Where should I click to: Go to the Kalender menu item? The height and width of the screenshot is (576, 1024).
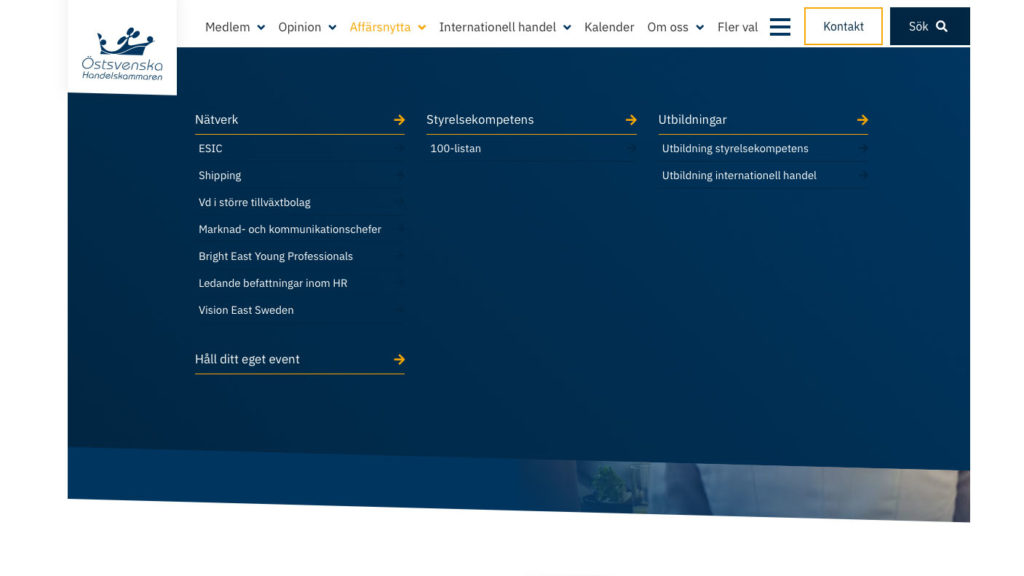coord(609,27)
